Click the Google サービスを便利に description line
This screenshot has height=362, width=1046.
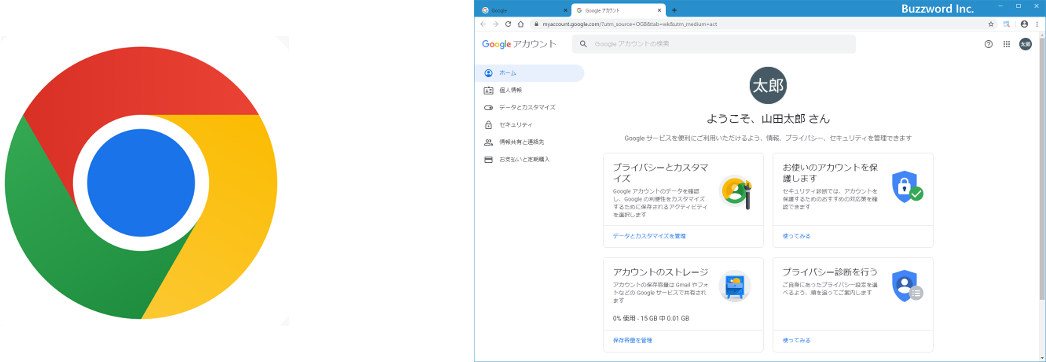(x=768, y=138)
